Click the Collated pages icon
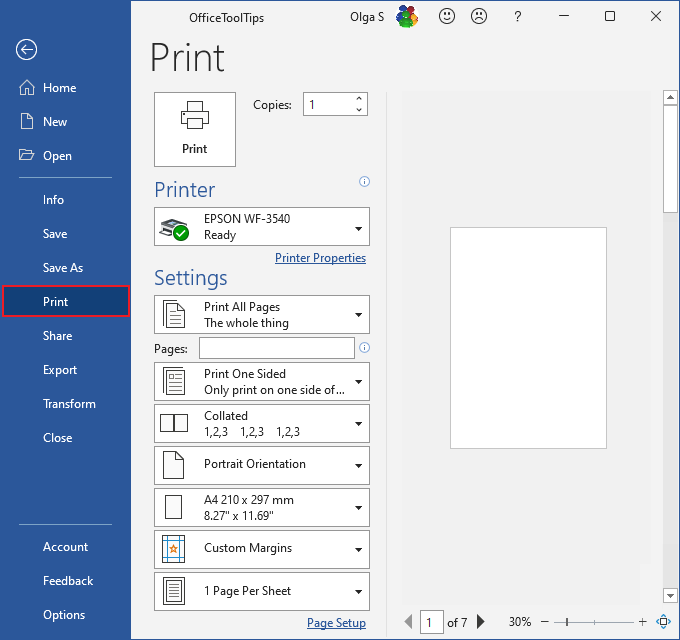The height and width of the screenshot is (640, 680). tap(174, 423)
